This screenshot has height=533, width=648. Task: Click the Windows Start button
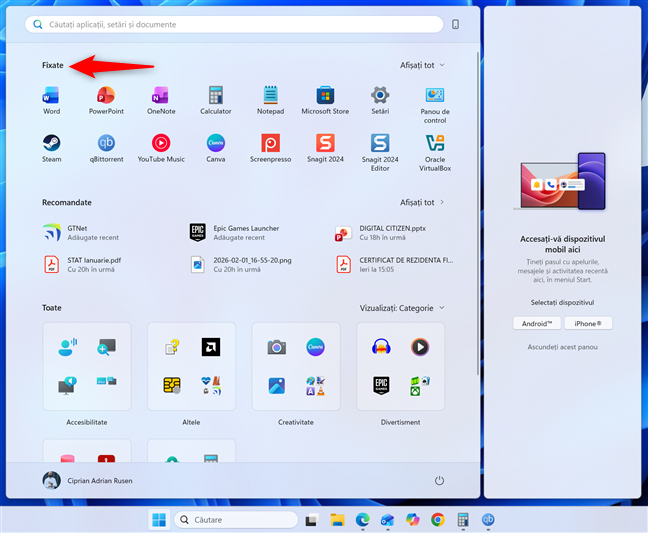click(x=159, y=520)
